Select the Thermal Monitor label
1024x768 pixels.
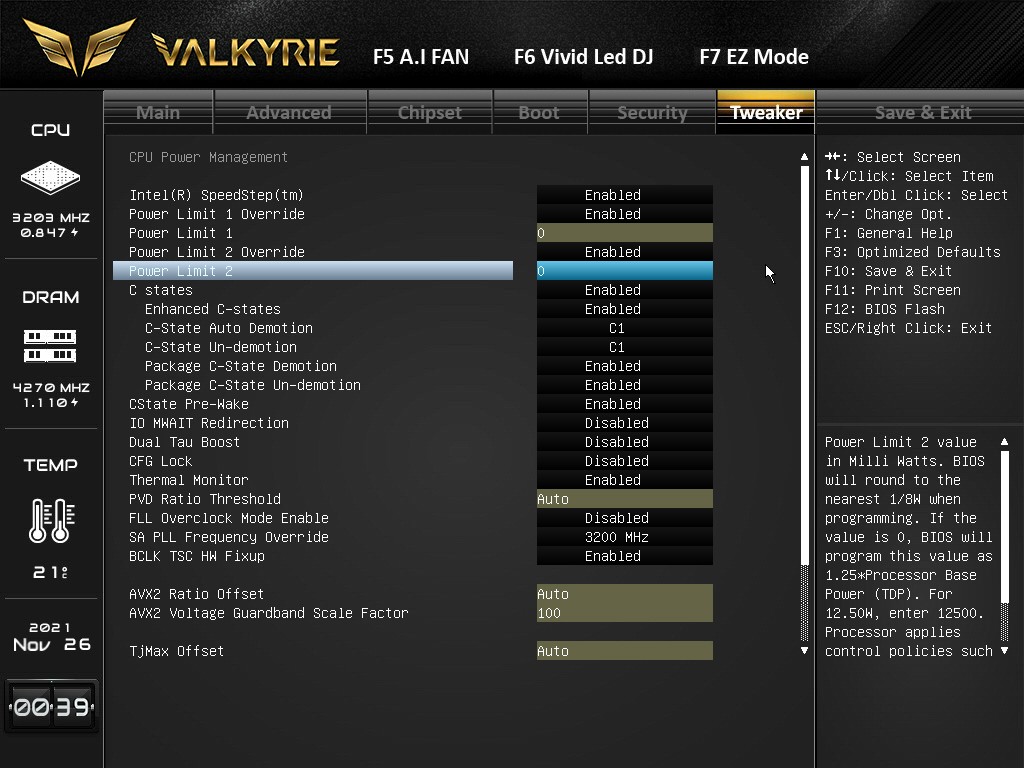pos(189,479)
